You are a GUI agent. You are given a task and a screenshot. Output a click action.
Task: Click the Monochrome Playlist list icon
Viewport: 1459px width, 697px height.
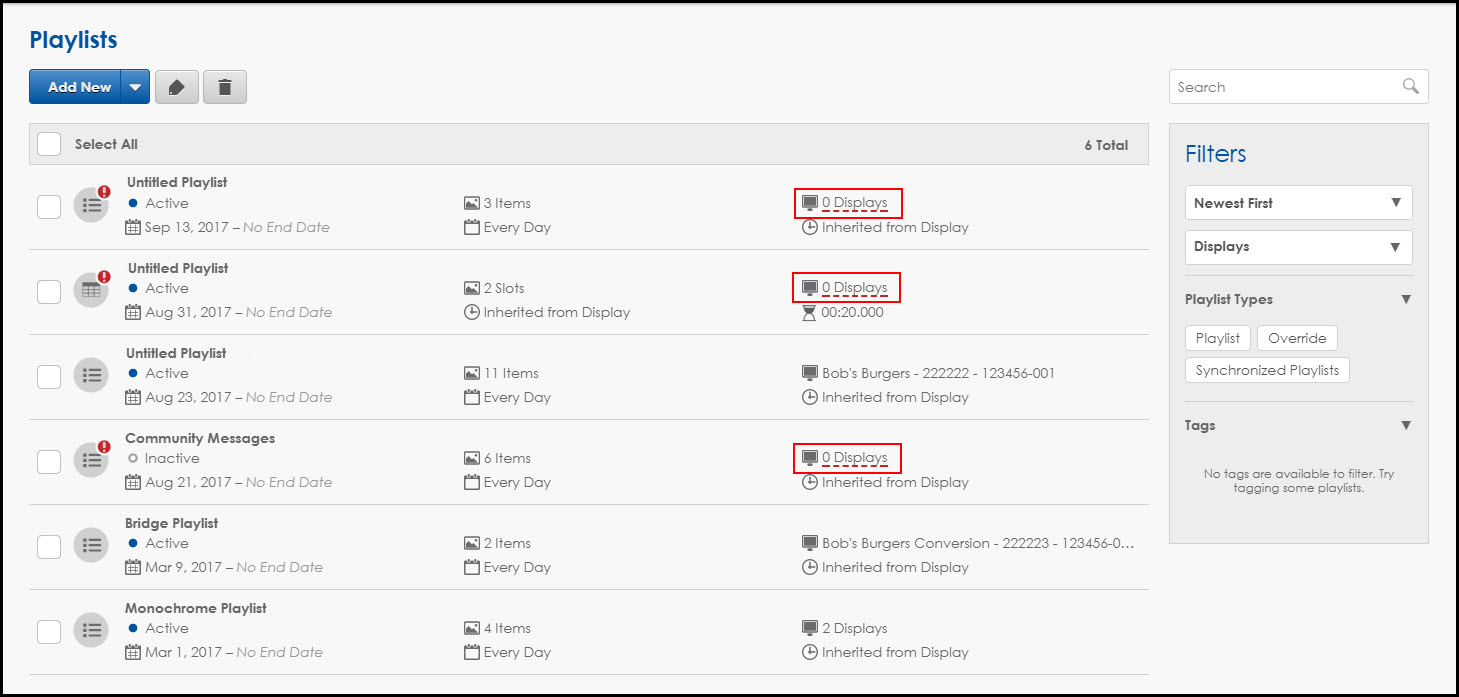coord(92,631)
